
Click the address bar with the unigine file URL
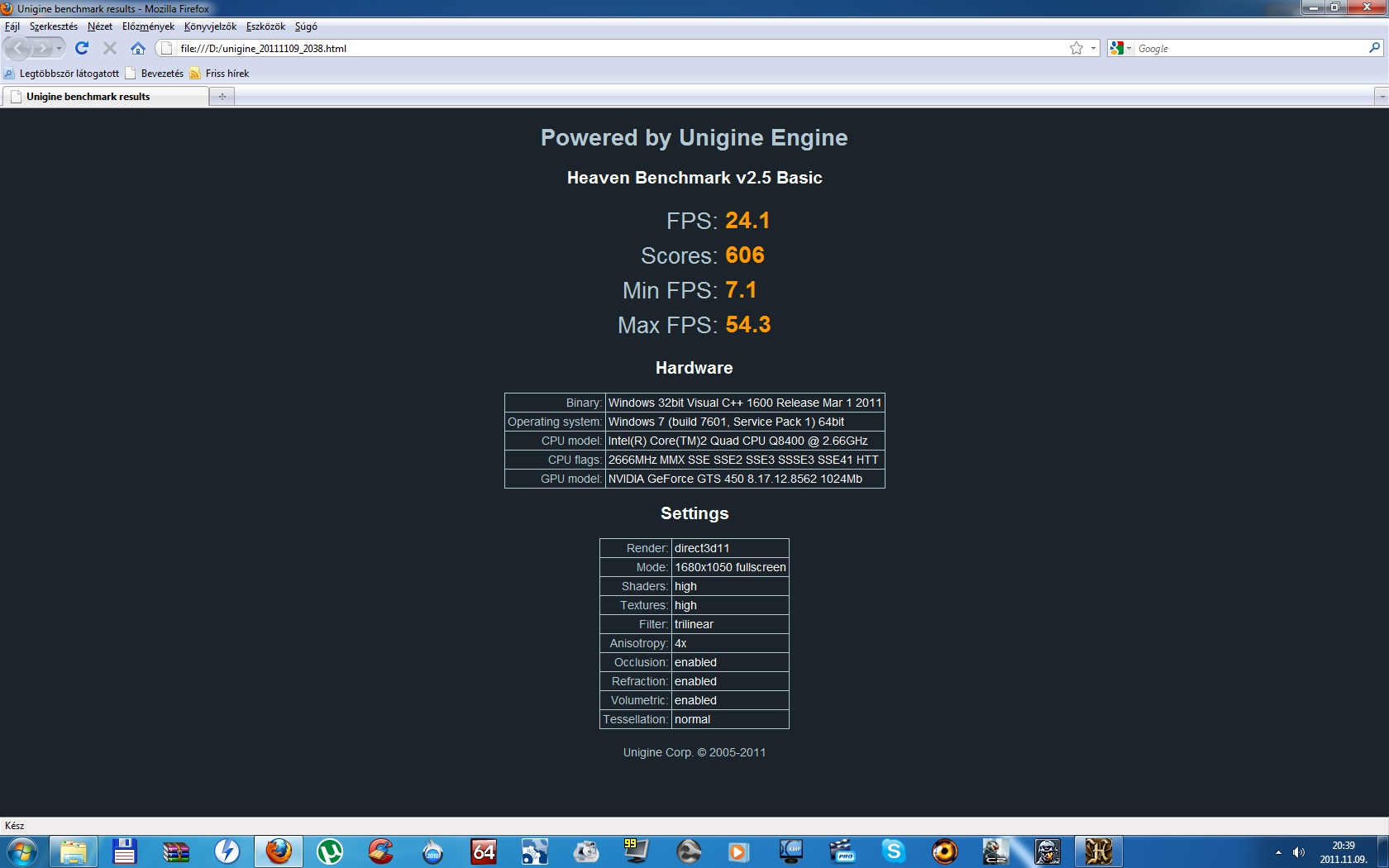pos(620,48)
